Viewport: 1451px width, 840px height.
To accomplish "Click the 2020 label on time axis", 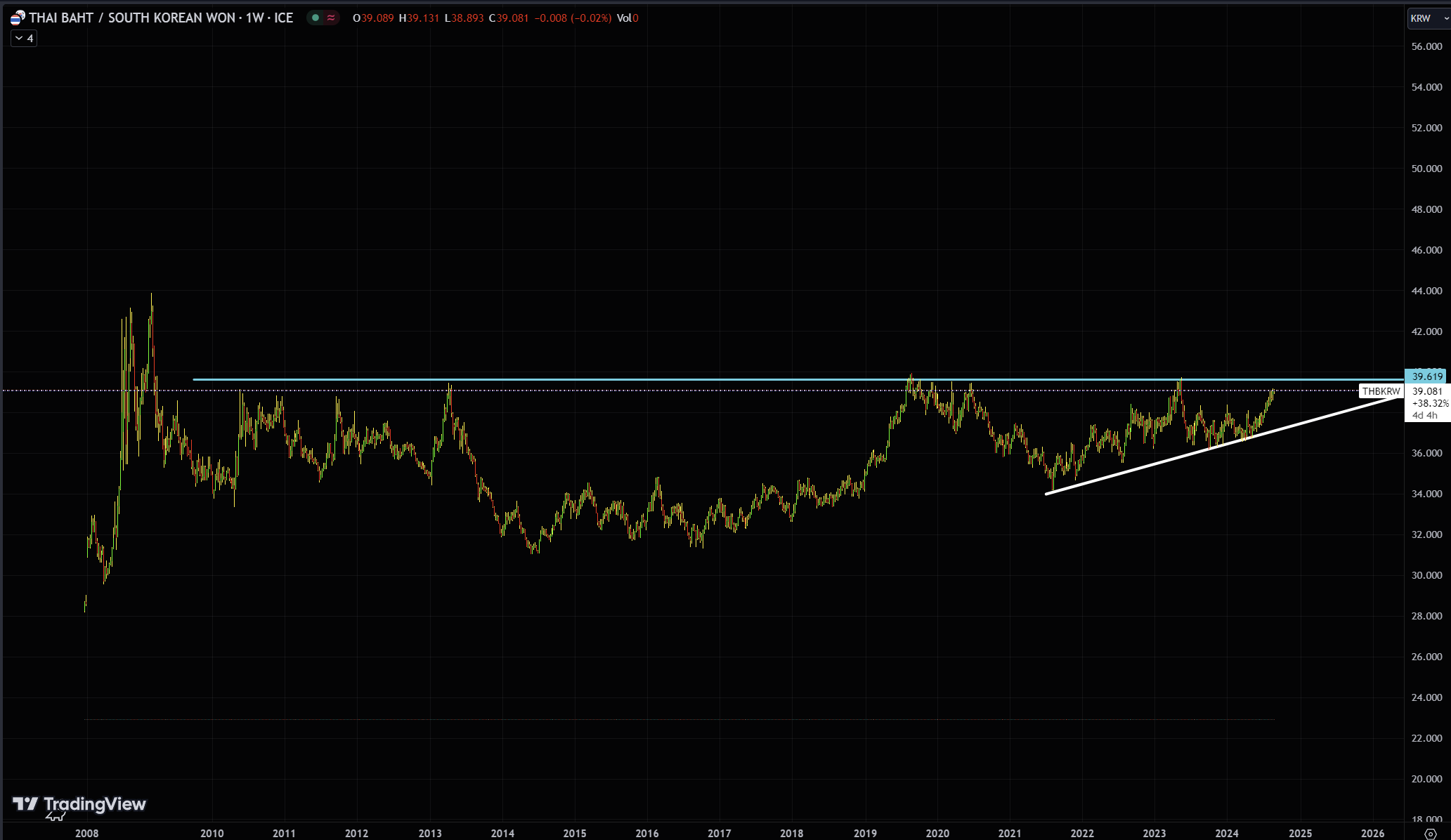I will (x=937, y=834).
